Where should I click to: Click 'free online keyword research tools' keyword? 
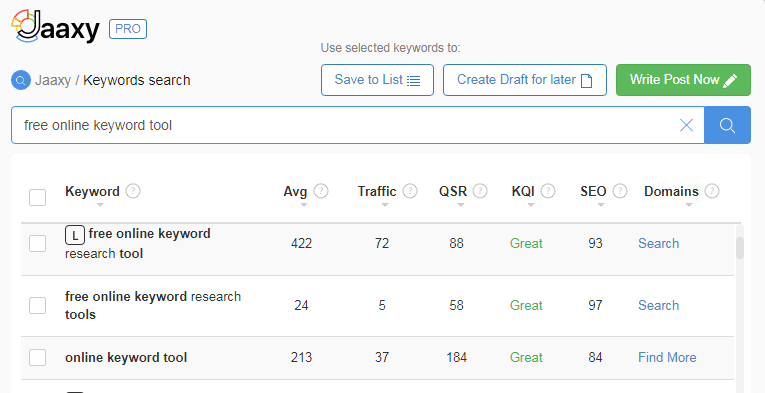pos(153,305)
